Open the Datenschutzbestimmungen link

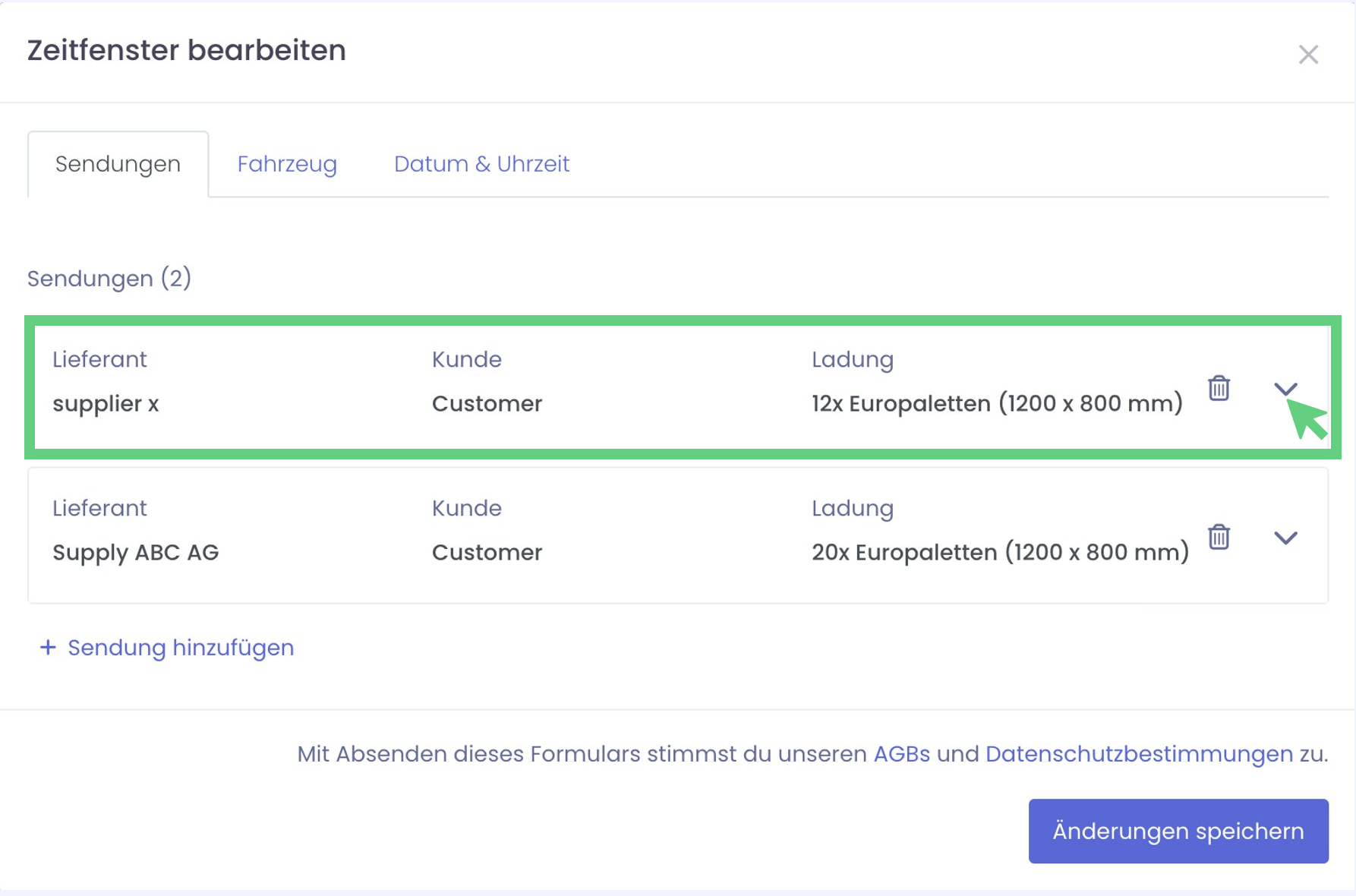(1139, 754)
